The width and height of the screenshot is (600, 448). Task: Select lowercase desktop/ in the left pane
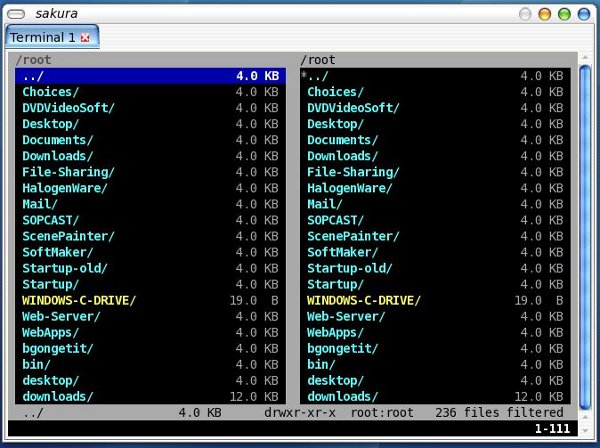tap(150, 381)
